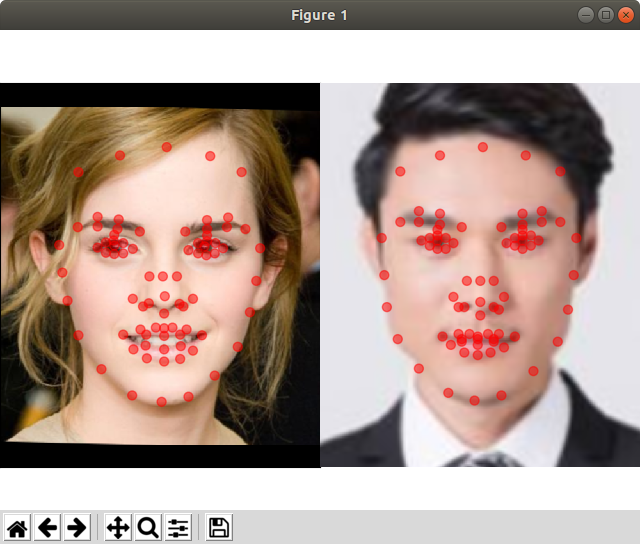Go forward to next view arrow
The image size is (640, 544).
[77, 528]
